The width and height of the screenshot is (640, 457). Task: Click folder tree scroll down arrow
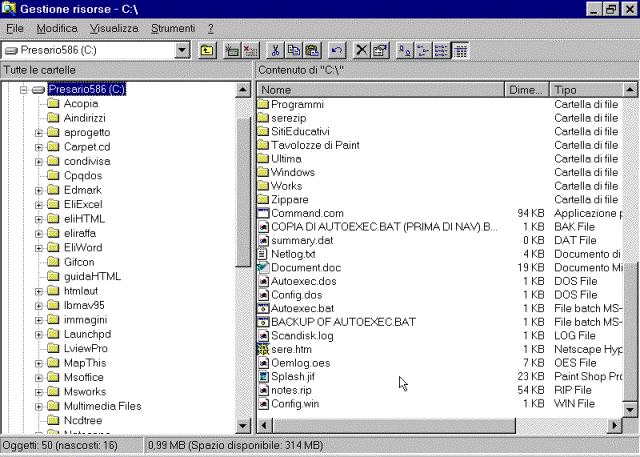tap(243, 426)
